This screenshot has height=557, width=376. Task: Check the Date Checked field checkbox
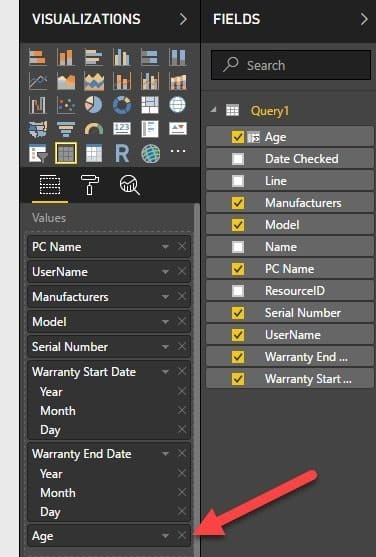[x=238, y=159]
